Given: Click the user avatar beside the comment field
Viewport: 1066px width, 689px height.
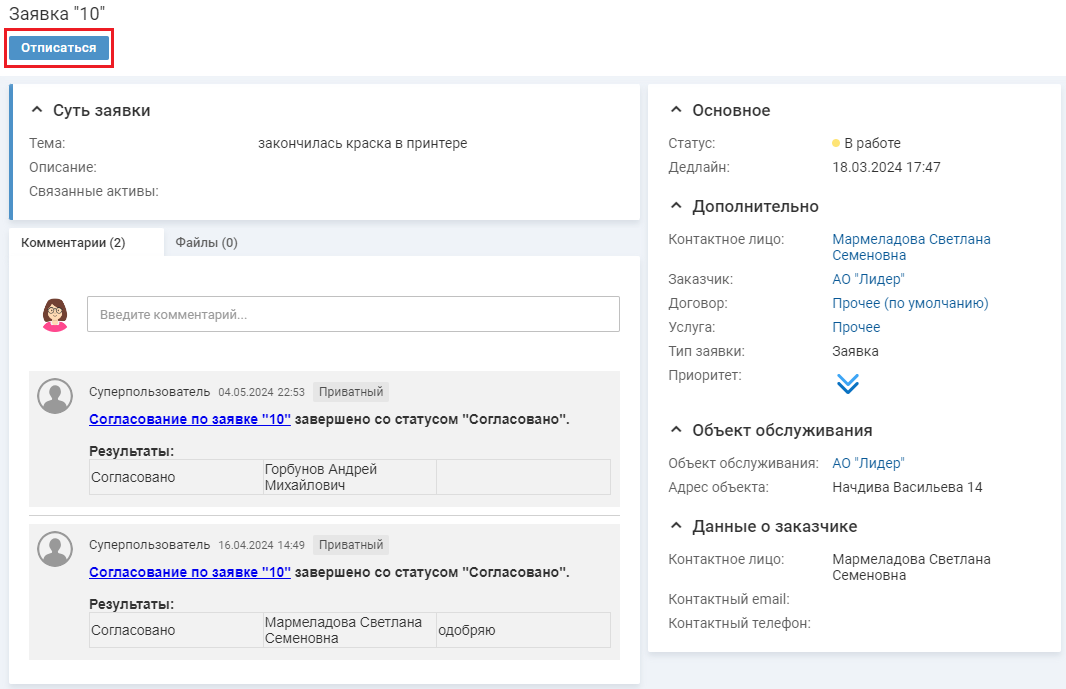Looking at the screenshot, I should point(55,314).
